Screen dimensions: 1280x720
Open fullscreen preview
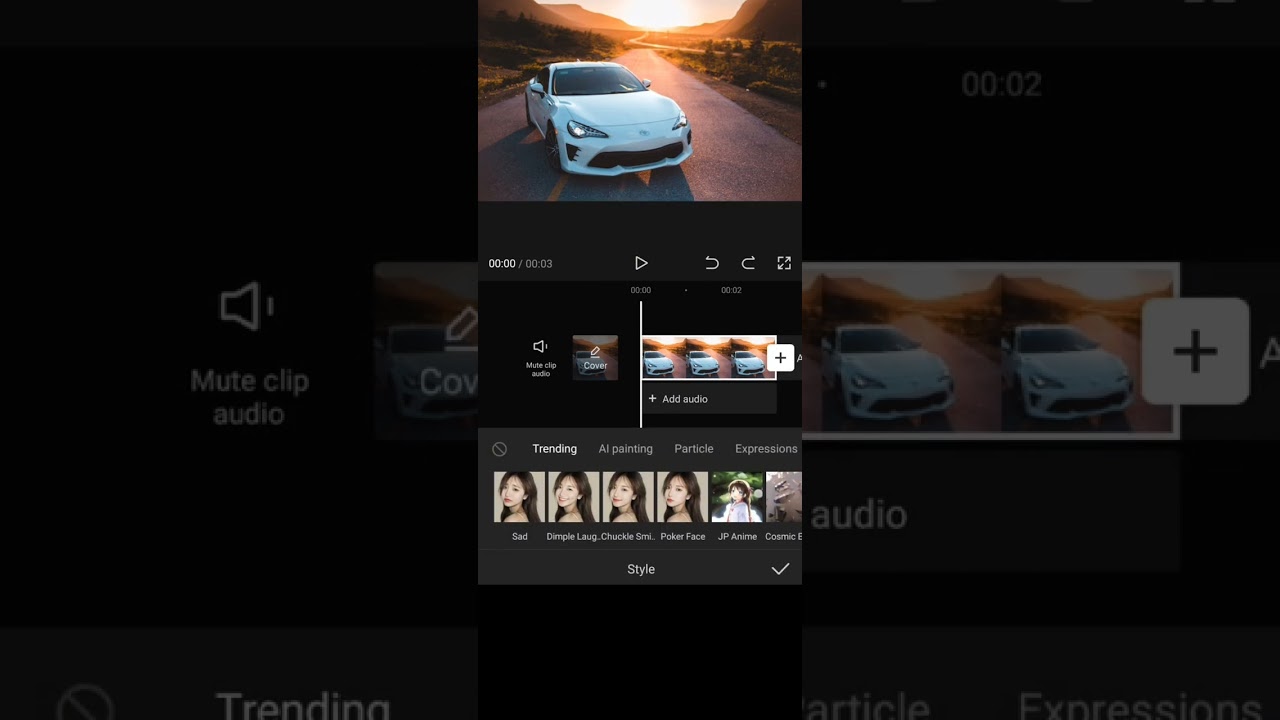[x=784, y=263]
